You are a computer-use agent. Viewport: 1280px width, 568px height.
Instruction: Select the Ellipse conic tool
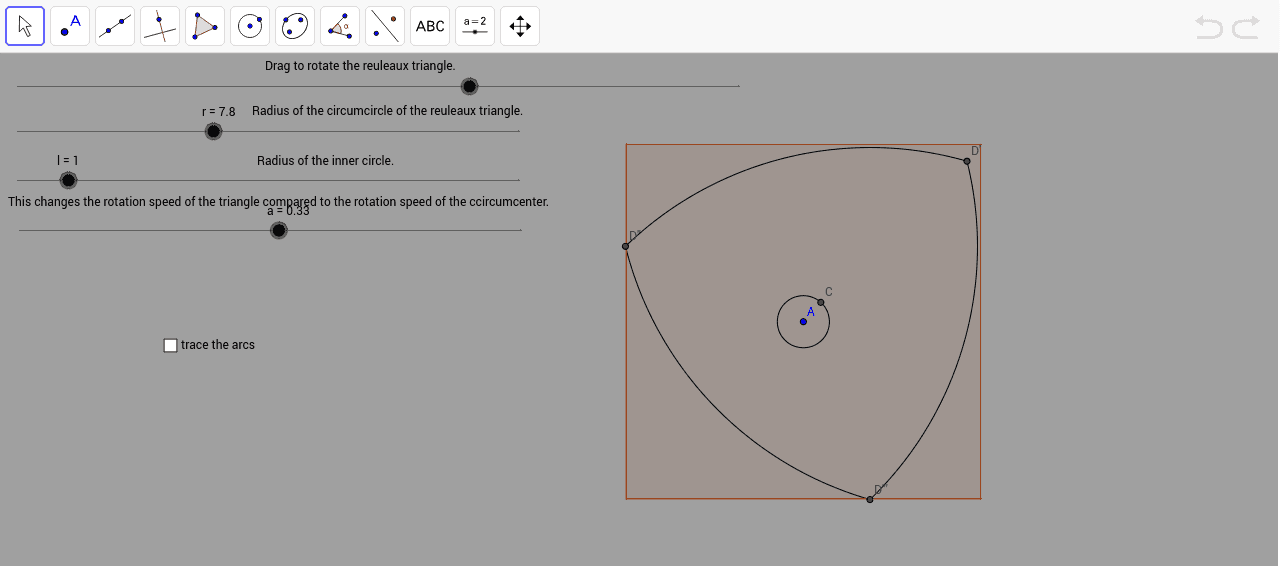point(295,26)
